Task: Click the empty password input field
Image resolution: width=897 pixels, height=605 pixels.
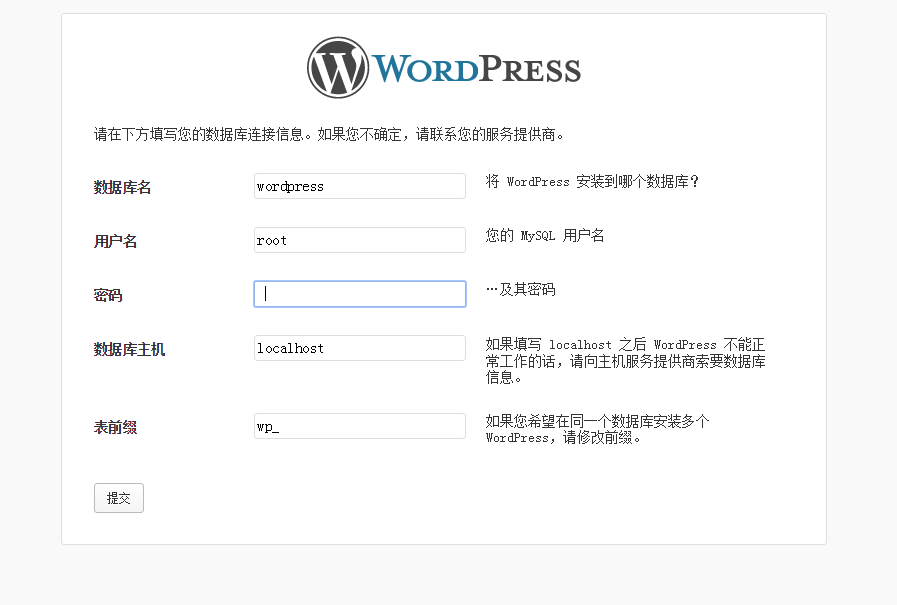Action: pos(360,294)
